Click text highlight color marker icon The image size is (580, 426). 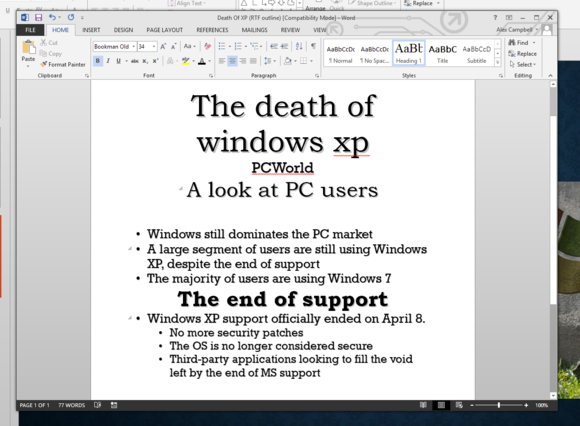pyautogui.click(x=186, y=61)
